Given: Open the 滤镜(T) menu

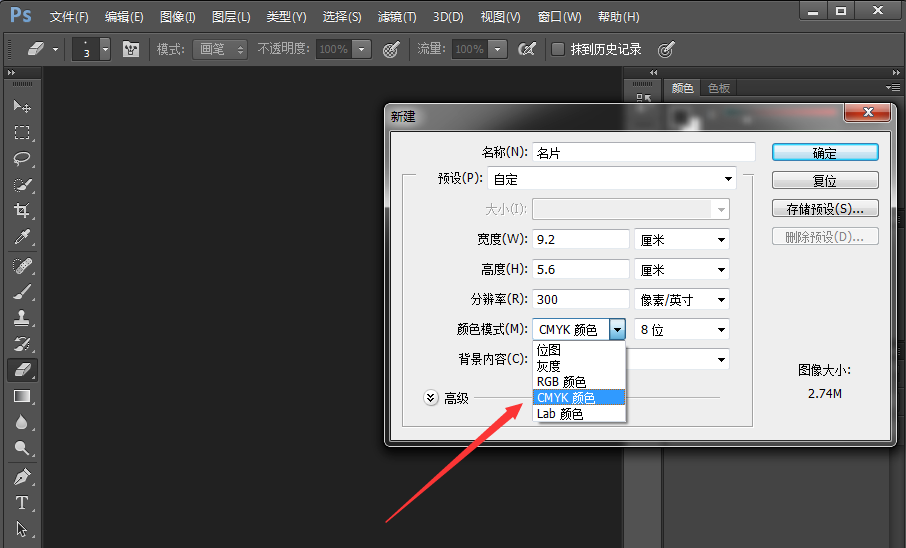Looking at the screenshot, I should tap(397, 17).
